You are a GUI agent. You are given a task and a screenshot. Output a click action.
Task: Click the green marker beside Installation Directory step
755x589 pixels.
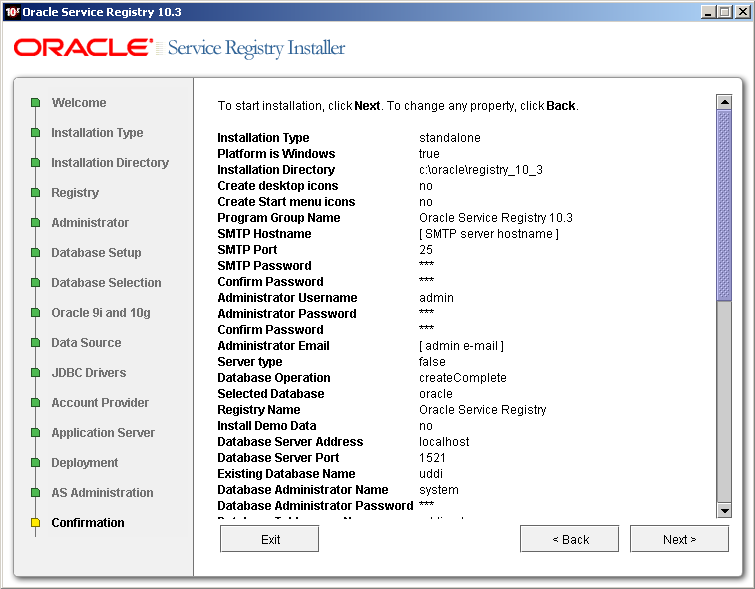(x=35, y=163)
